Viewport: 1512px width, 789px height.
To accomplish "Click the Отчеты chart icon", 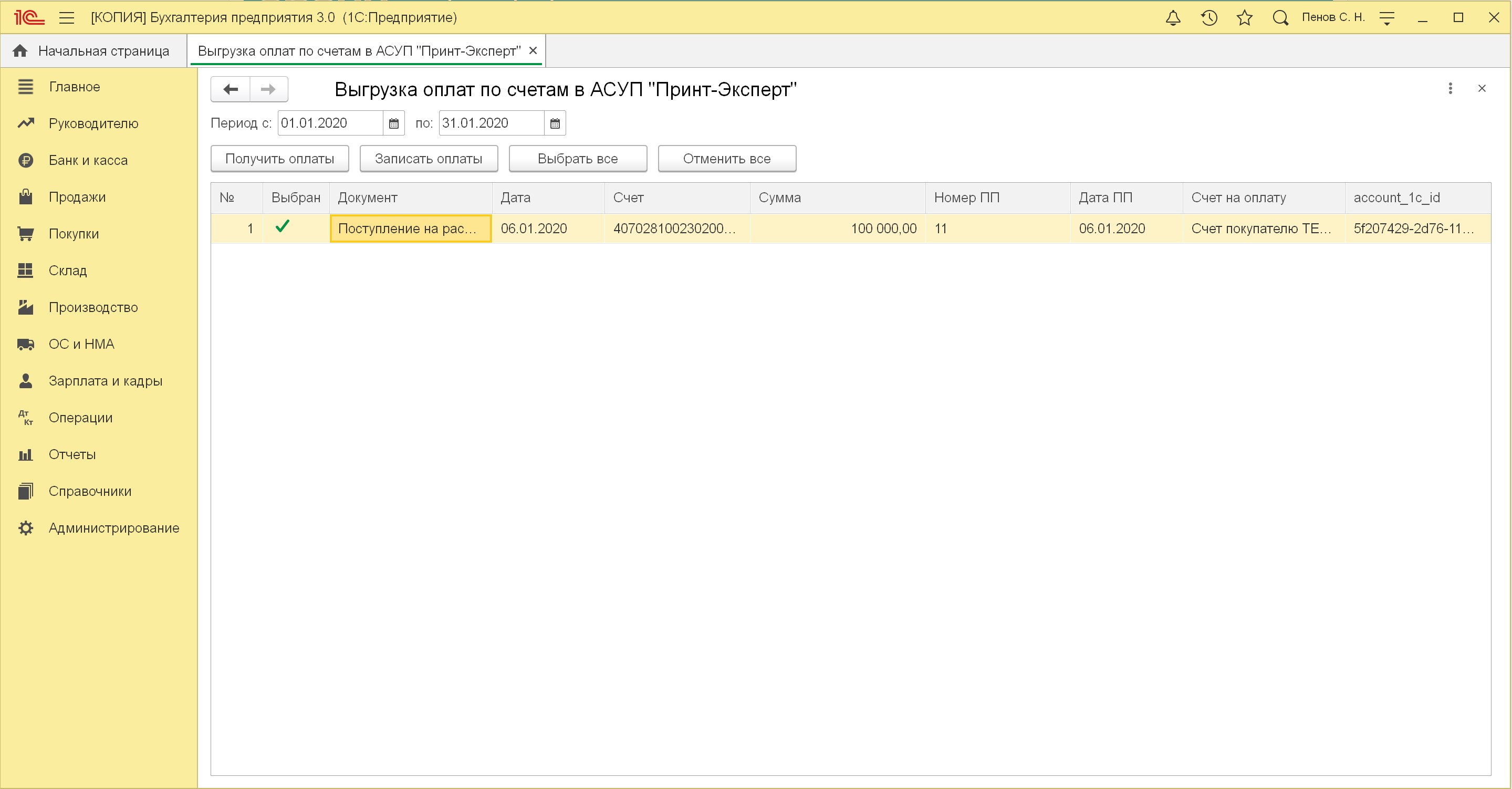I will pos(26,454).
